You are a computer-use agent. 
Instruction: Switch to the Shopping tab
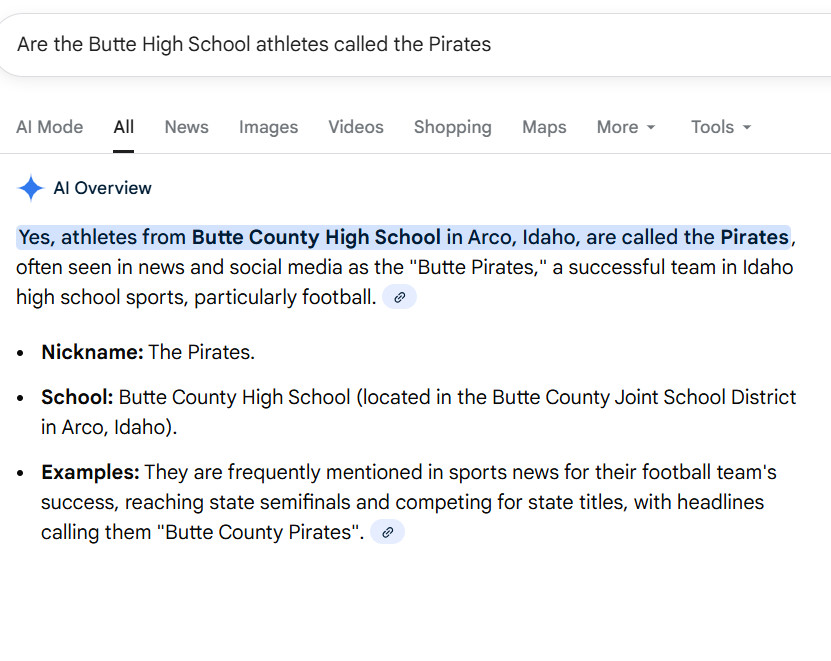pos(452,127)
